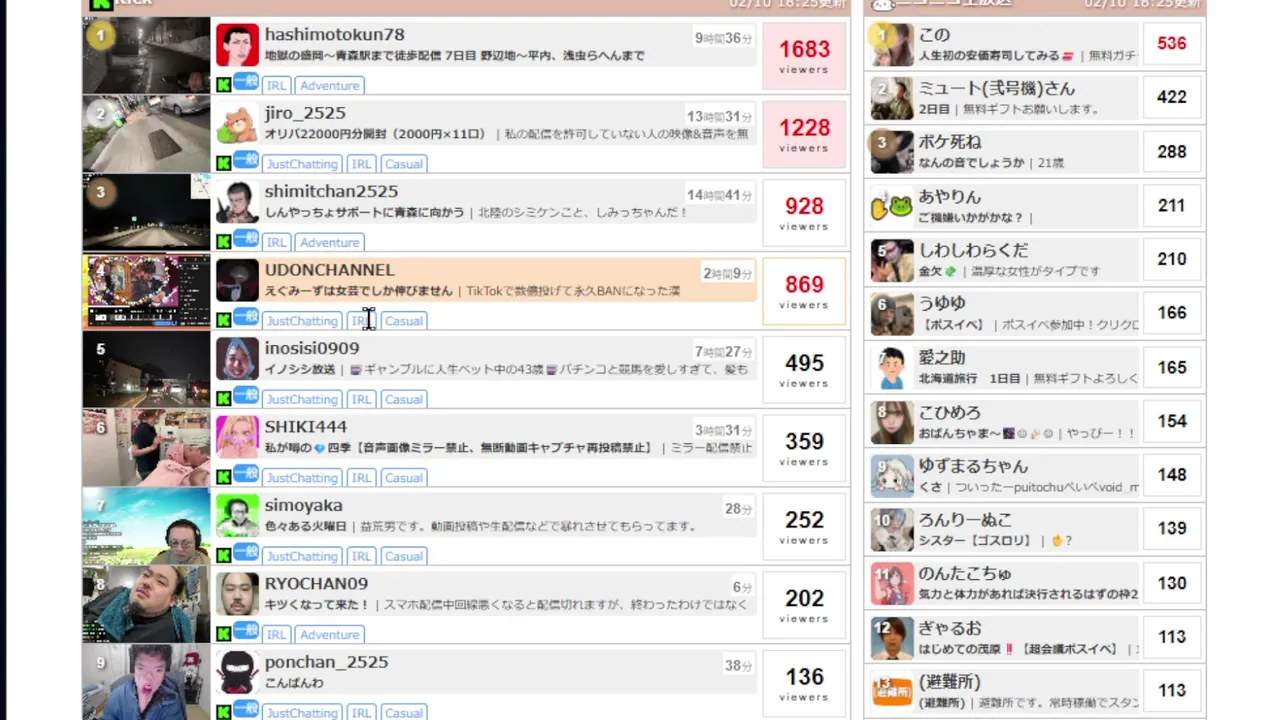Click shimitchan2525 profile avatar

point(237,202)
